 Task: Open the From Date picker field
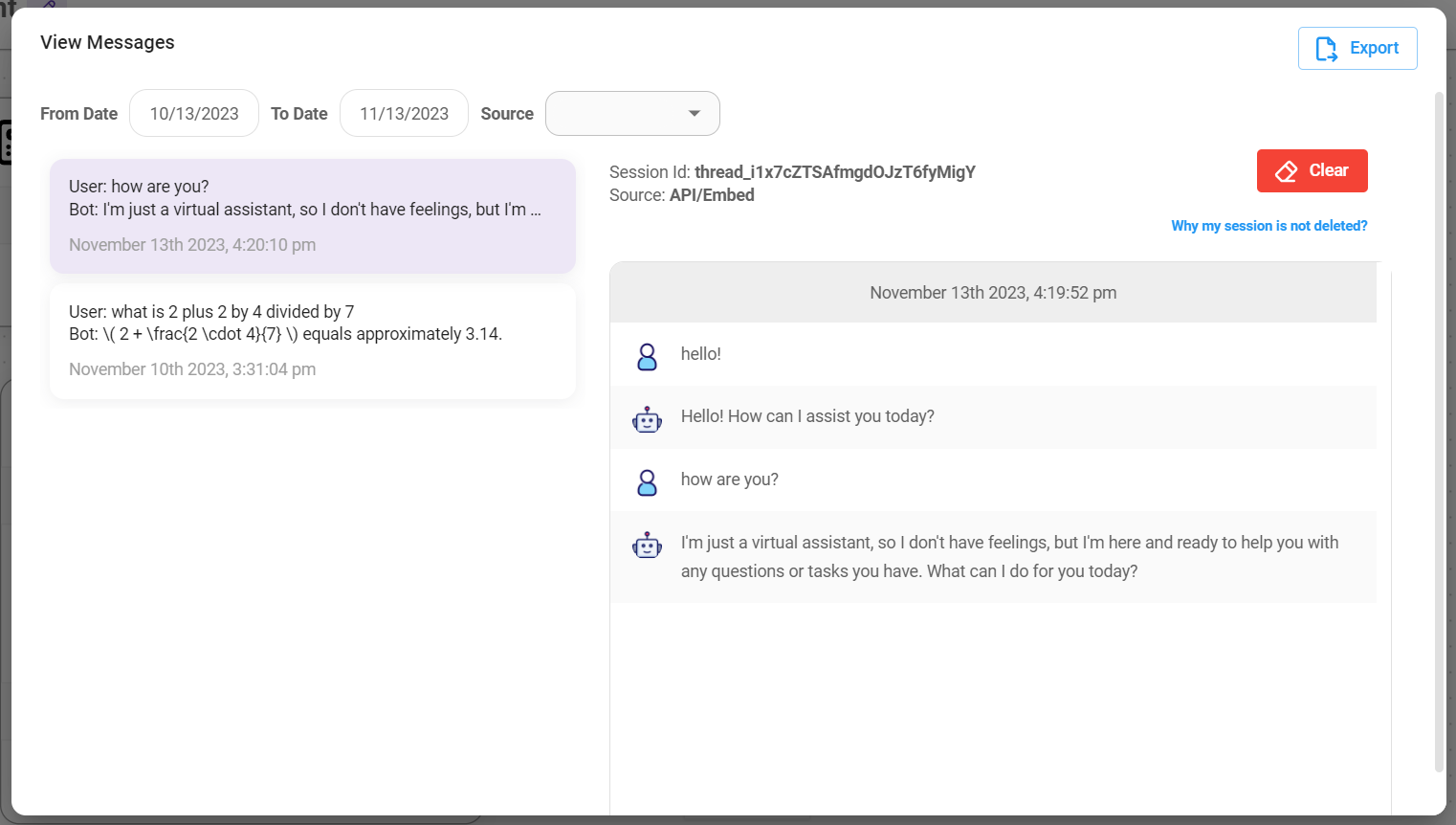click(x=194, y=114)
